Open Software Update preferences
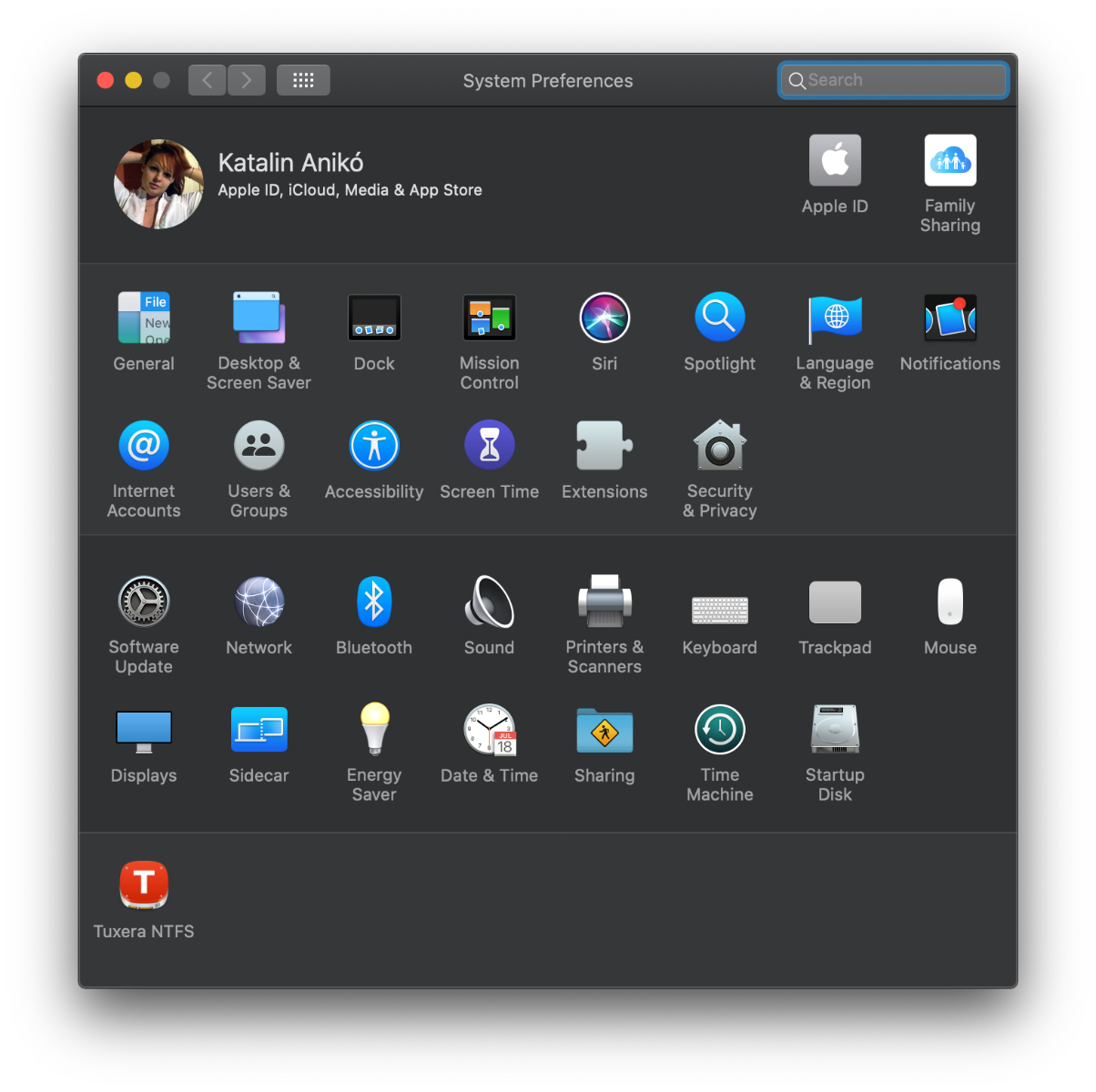Image resolution: width=1096 pixels, height=1092 pixels. 144,602
